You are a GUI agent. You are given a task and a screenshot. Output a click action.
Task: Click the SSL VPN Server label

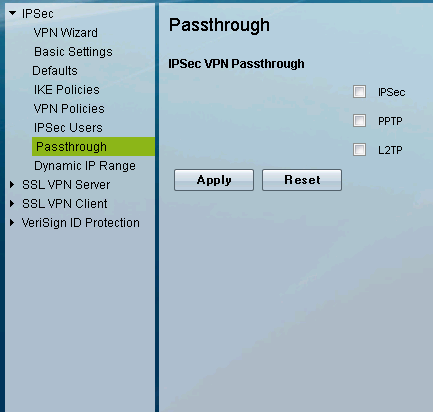(66, 185)
